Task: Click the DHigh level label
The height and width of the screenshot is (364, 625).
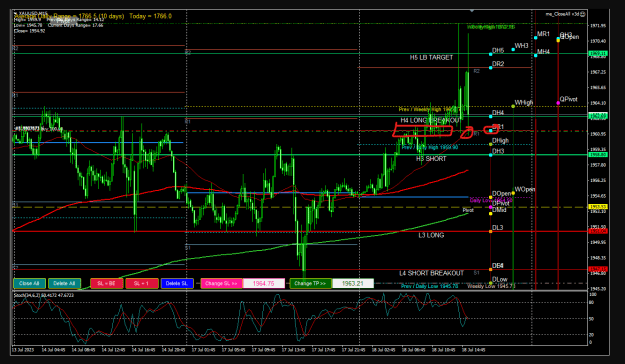Action: tap(500, 141)
